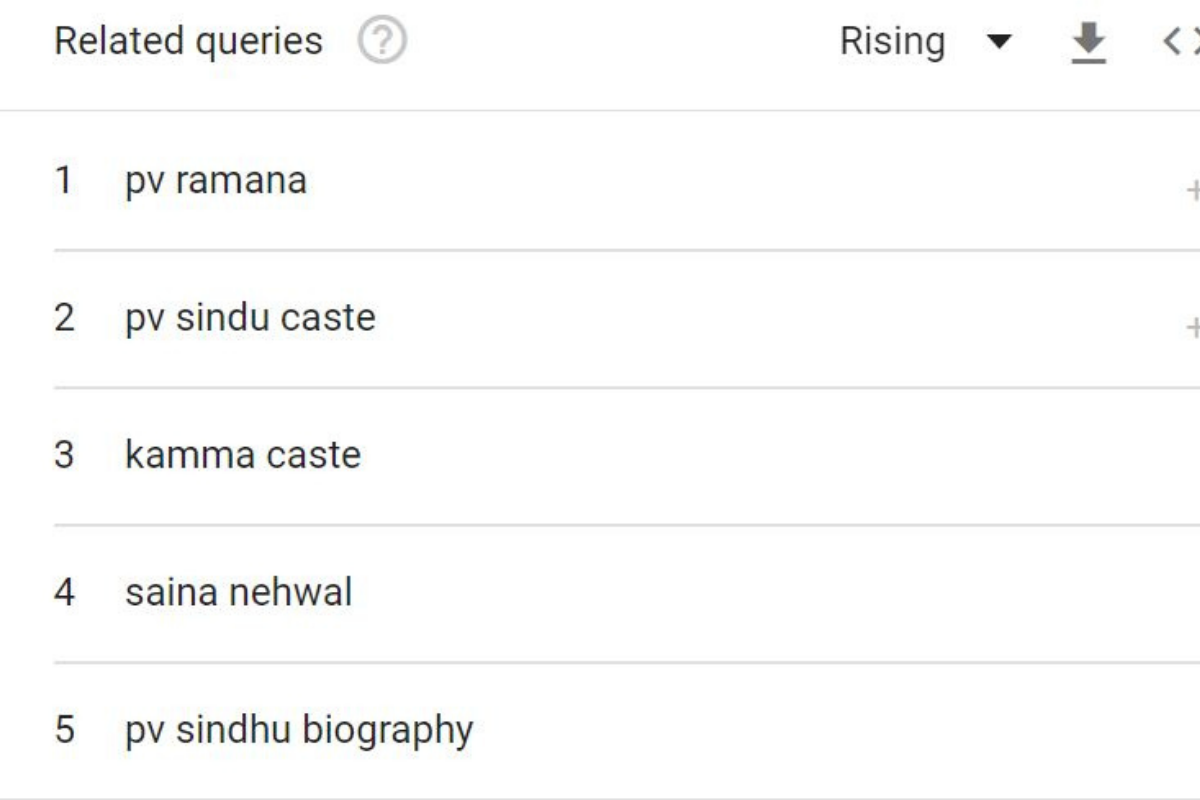Click rank number 2 beside pv sindu caste
Image resolution: width=1200 pixels, height=800 pixels.
64,318
